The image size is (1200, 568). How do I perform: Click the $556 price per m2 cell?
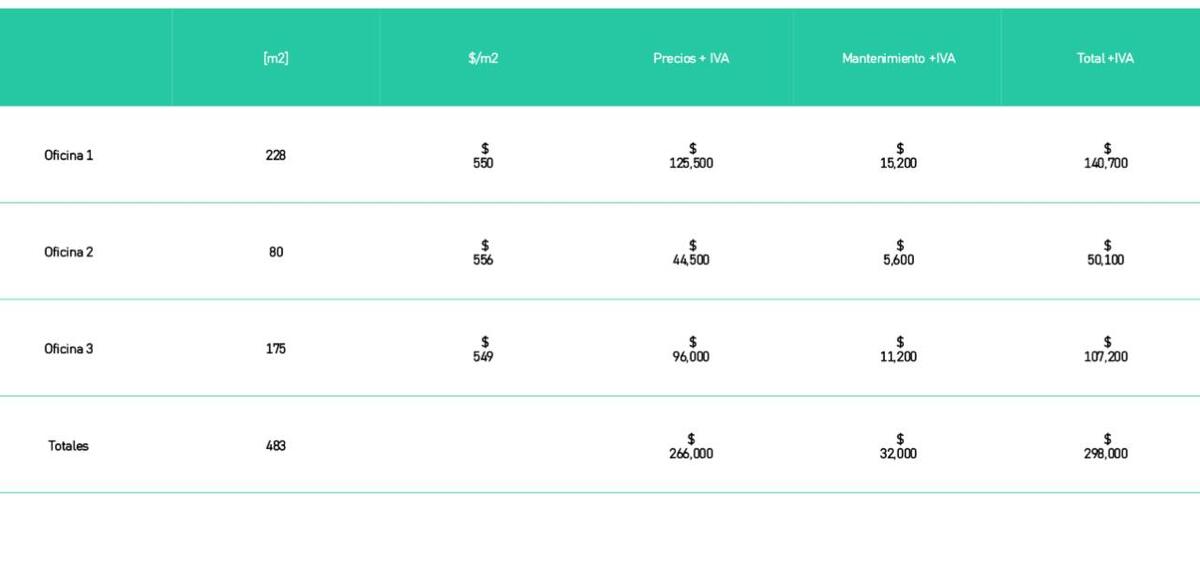coord(483,253)
